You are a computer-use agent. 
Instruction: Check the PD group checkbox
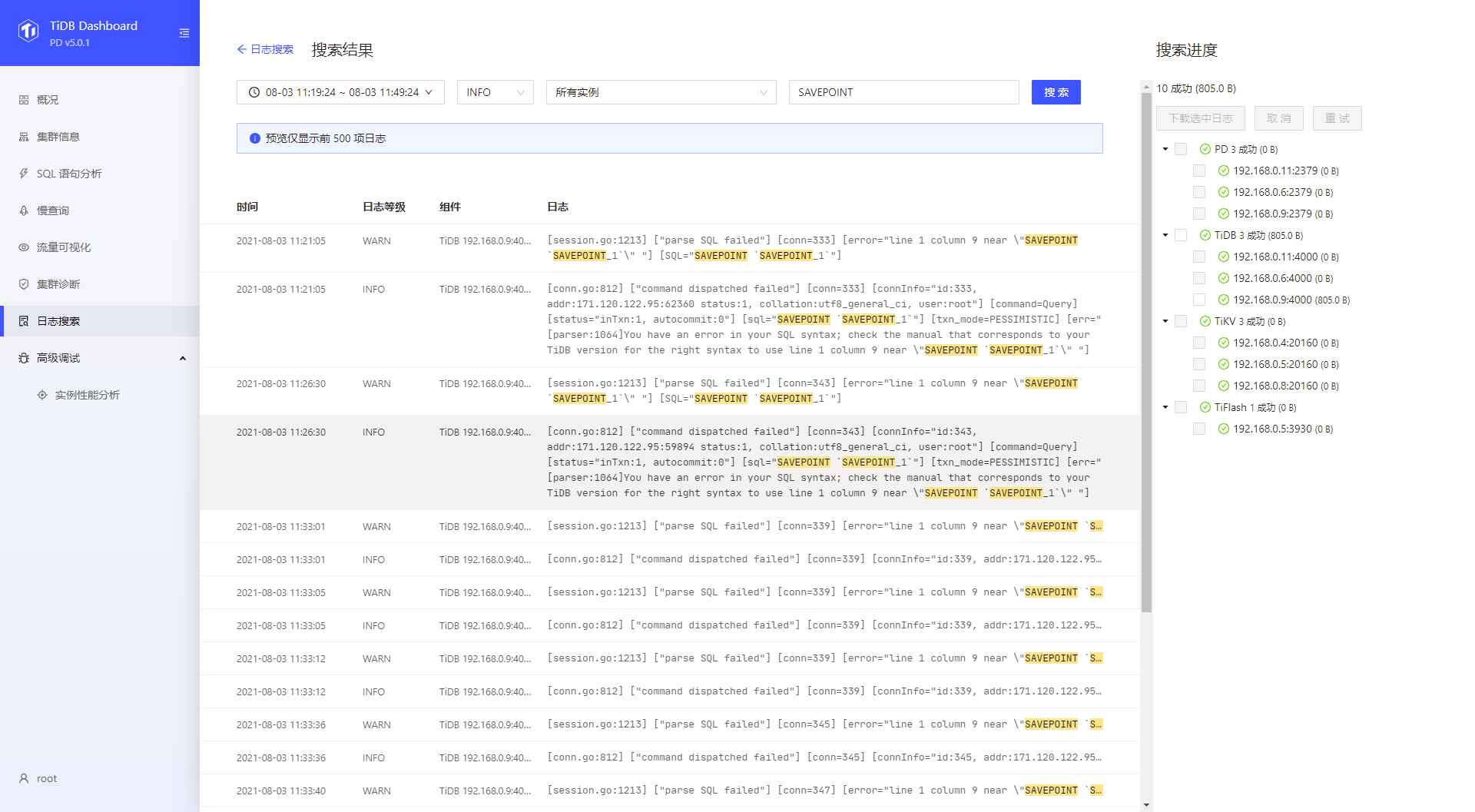pos(1181,149)
